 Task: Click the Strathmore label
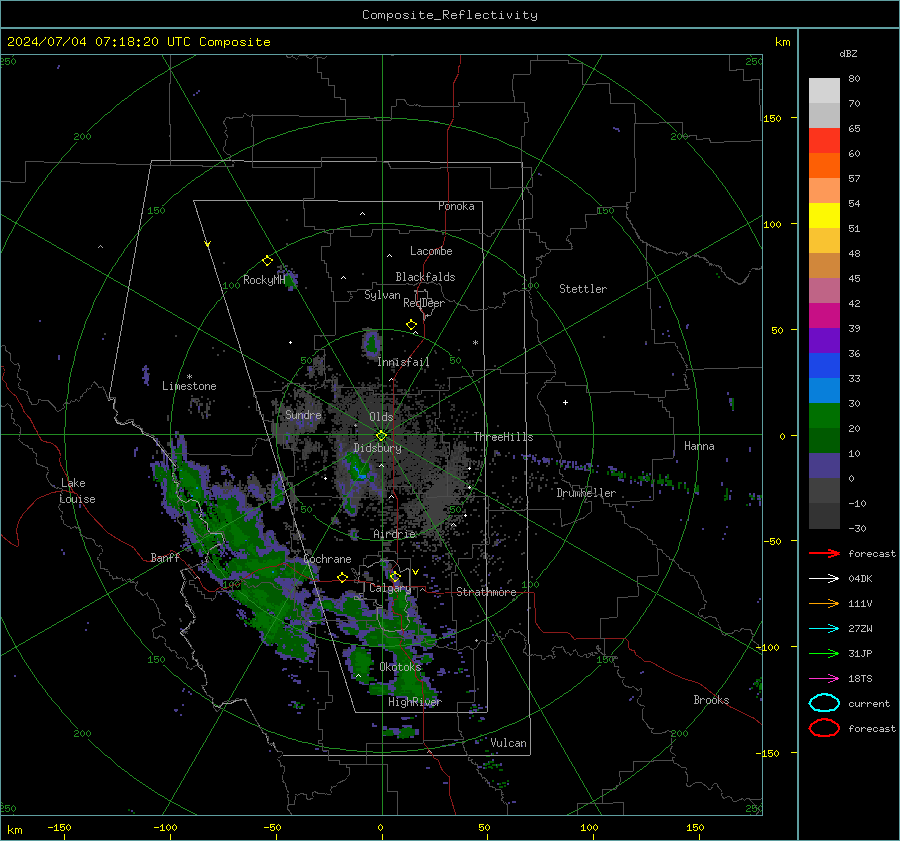coord(486,592)
